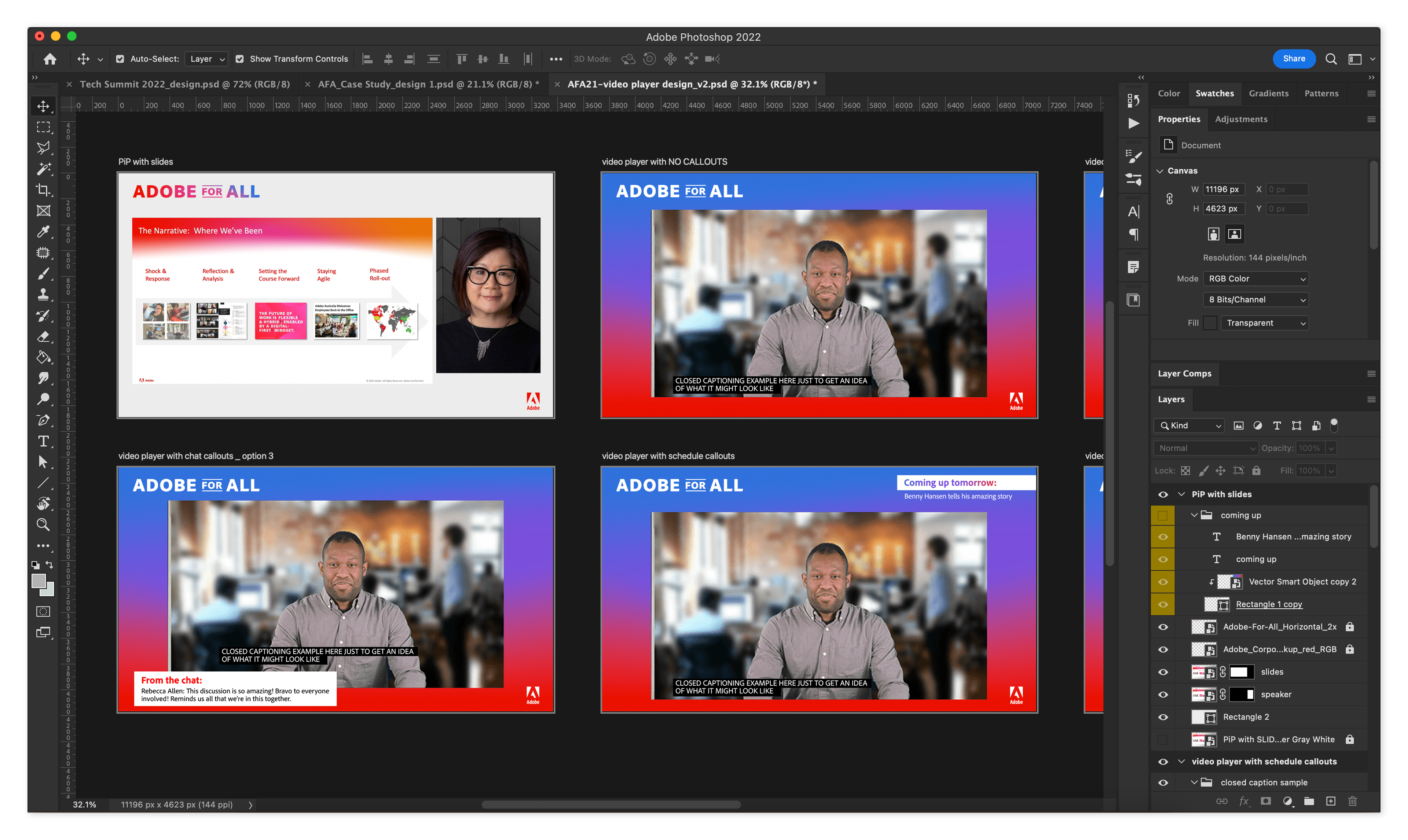The width and height of the screenshot is (1408, 840).
Task: Select the Magic Wand tool
Action: pos(43,169)
